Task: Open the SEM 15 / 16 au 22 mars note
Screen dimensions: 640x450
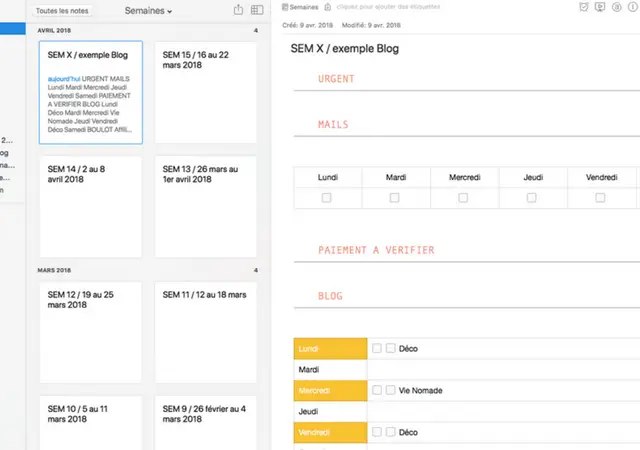Action: coord(206,92)
